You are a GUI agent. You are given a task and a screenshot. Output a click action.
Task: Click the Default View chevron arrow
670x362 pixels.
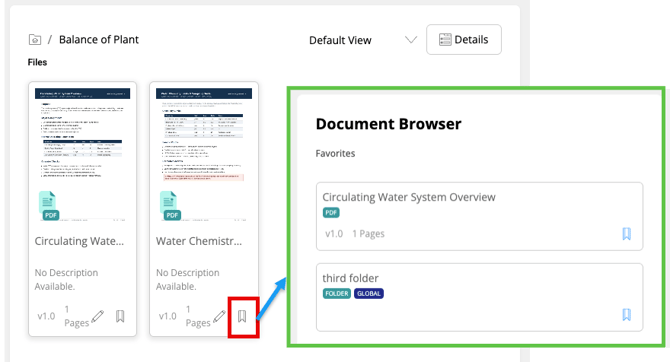411,40
